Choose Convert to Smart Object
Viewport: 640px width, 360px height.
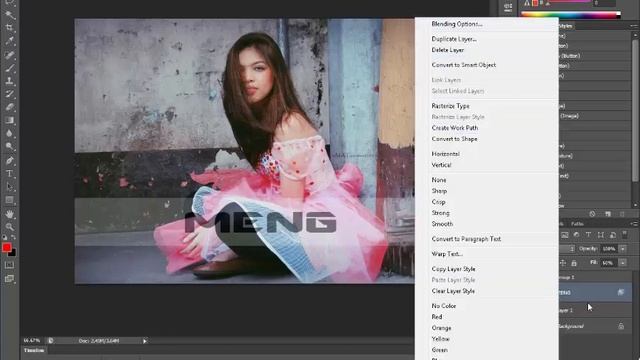(464, 65)
